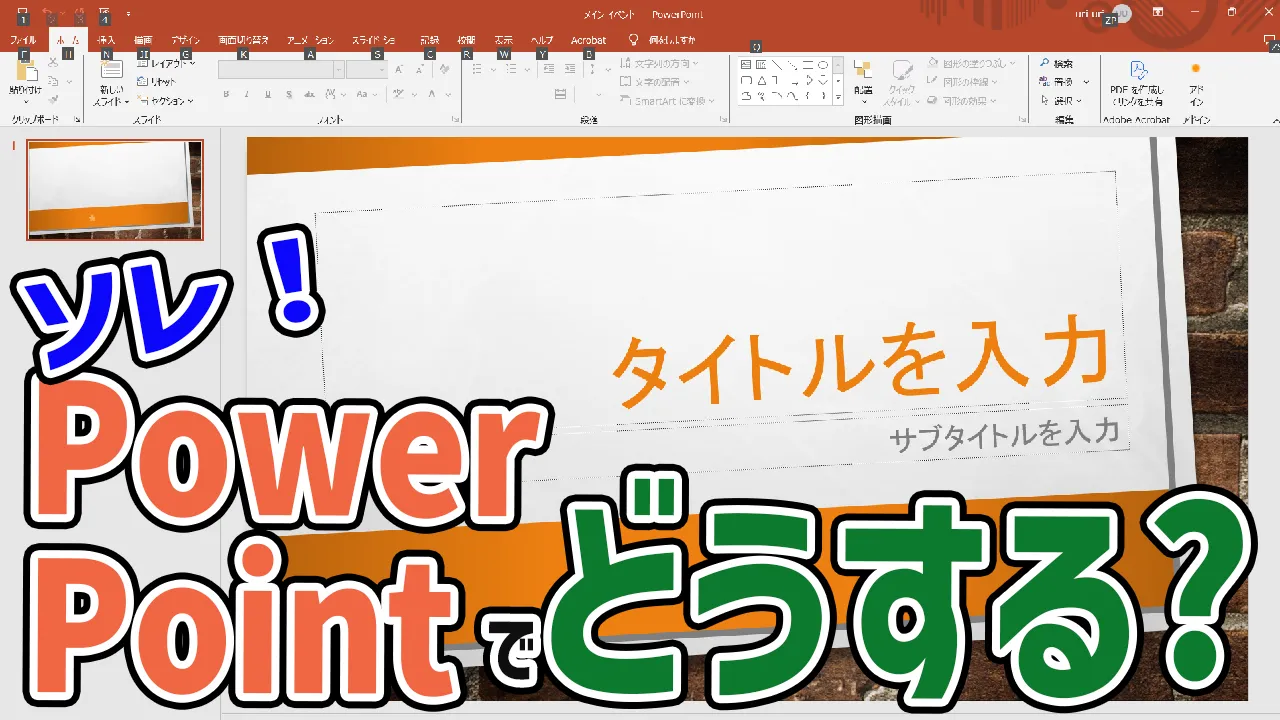Click the lightbulb Tell Me search icon
The width and height of the screenshot is (1280, 720).
633,40
